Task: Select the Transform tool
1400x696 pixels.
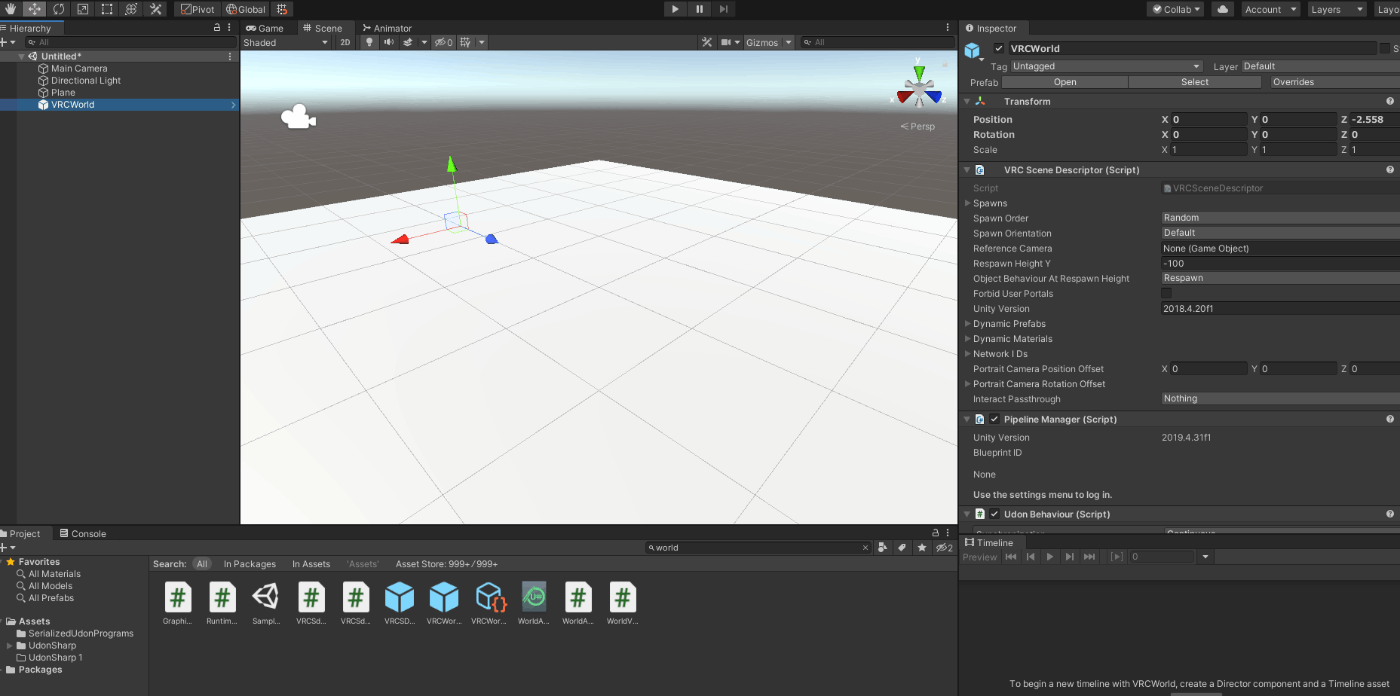Action: click(x=131, y=9)
